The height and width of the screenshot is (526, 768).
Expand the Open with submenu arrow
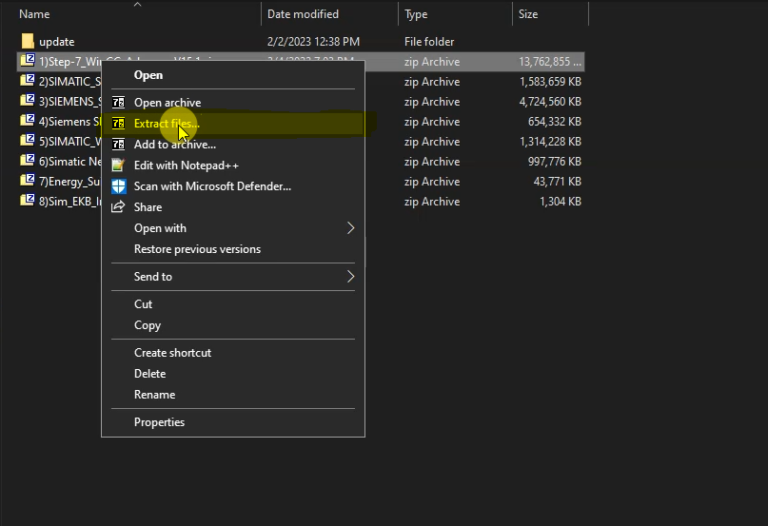click(350, 228)
